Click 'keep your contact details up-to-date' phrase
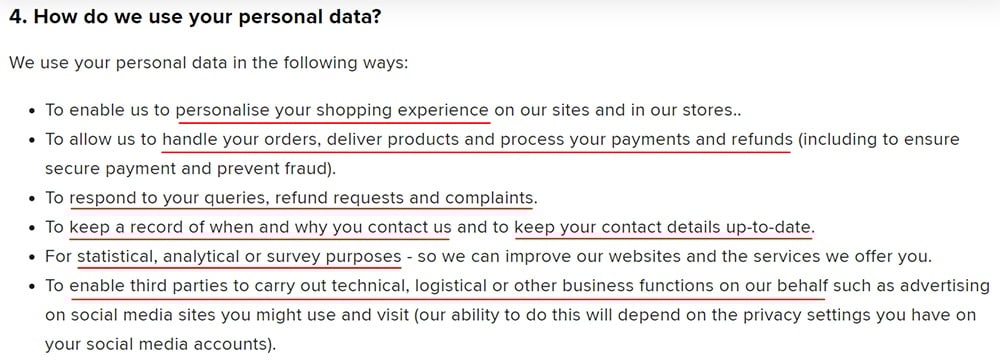The height and width of the screenshot is (361, 1000). coord(664,228)
